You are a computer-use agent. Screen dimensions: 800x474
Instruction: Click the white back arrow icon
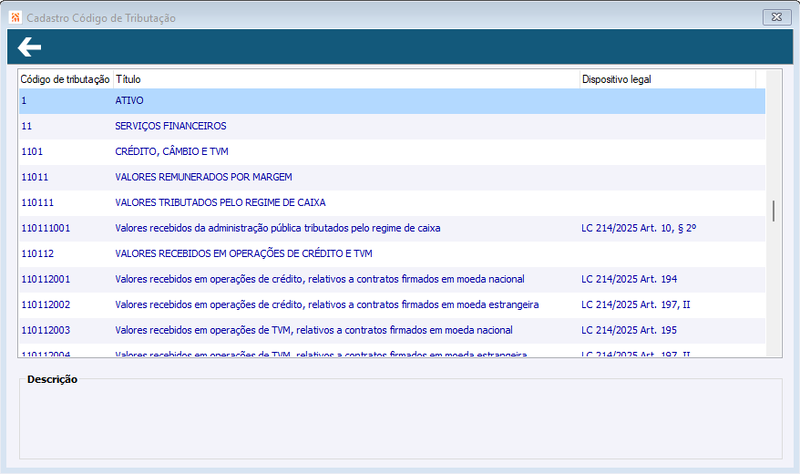pyautogui.click(x=29, y=47)
